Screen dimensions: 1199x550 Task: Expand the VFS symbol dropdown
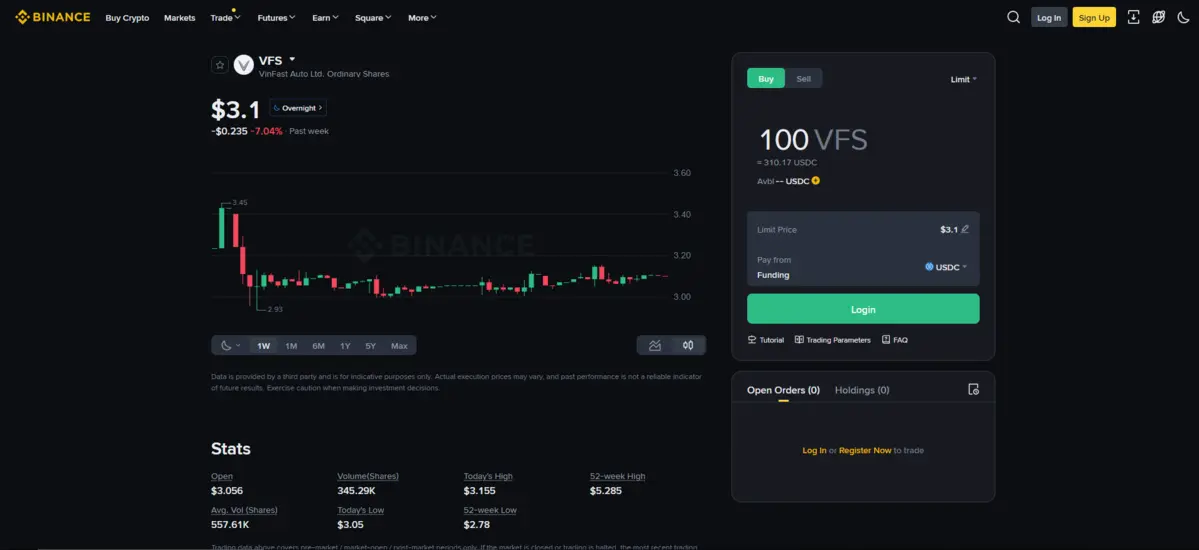292,59
